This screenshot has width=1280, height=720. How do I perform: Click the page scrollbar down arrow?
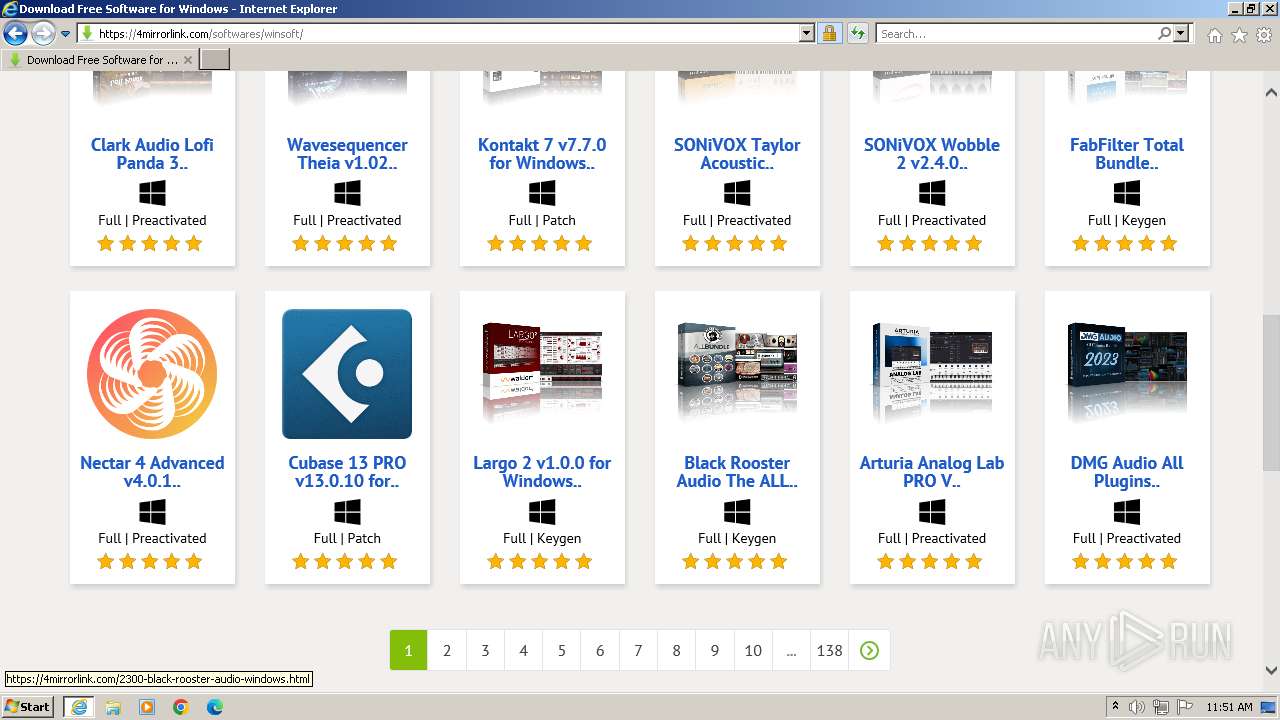[1271, 671]
